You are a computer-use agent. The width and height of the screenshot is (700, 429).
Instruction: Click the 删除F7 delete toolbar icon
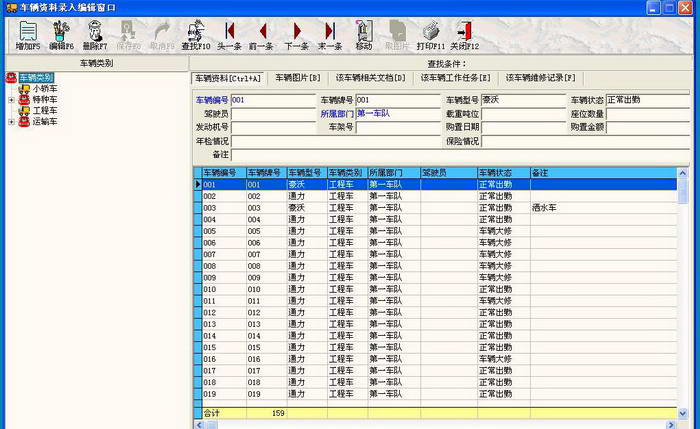95,31
